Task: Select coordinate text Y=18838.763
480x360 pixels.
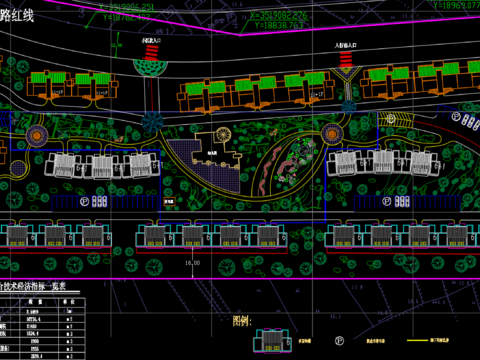Action: click(x=279, y=25)
